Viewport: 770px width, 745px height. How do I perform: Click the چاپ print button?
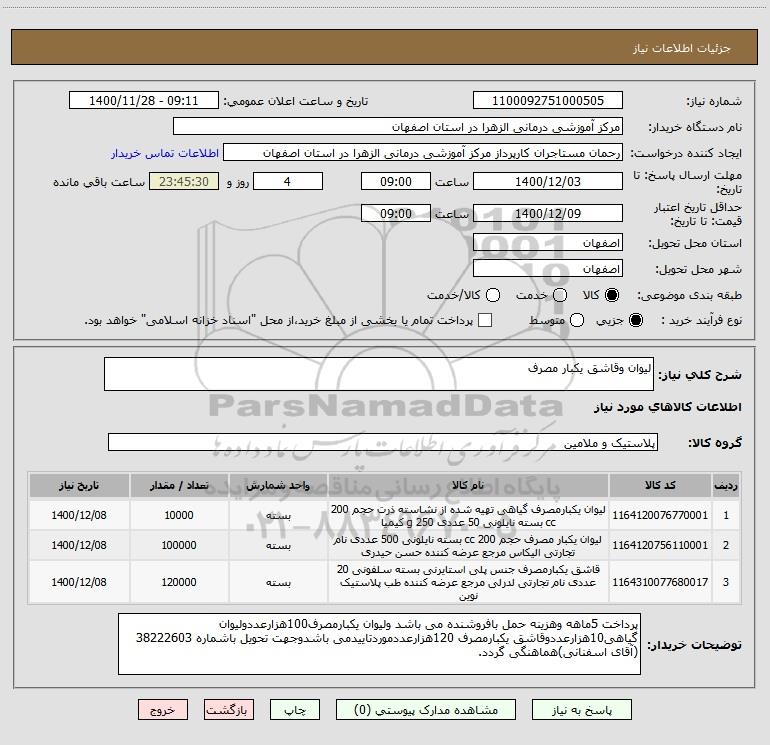click(x=295, y=710)
